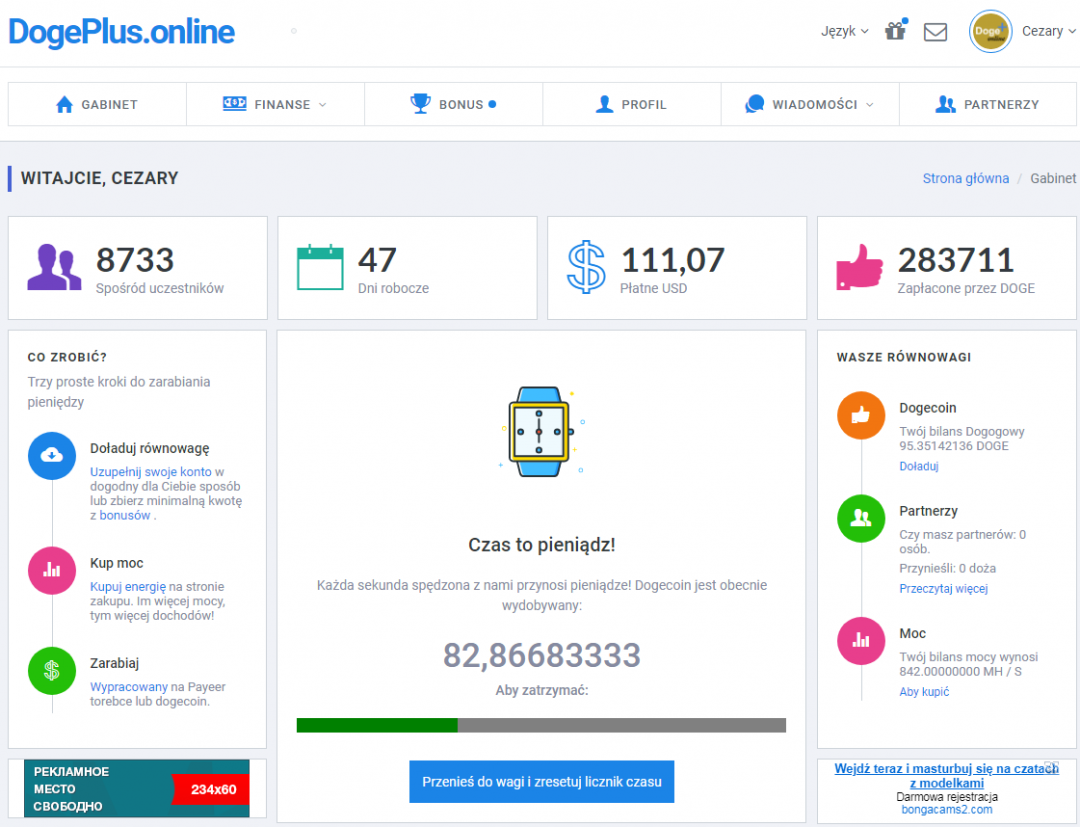Click the blue cloud download icon
This screenshot has height=827, width=1080.
52,456
